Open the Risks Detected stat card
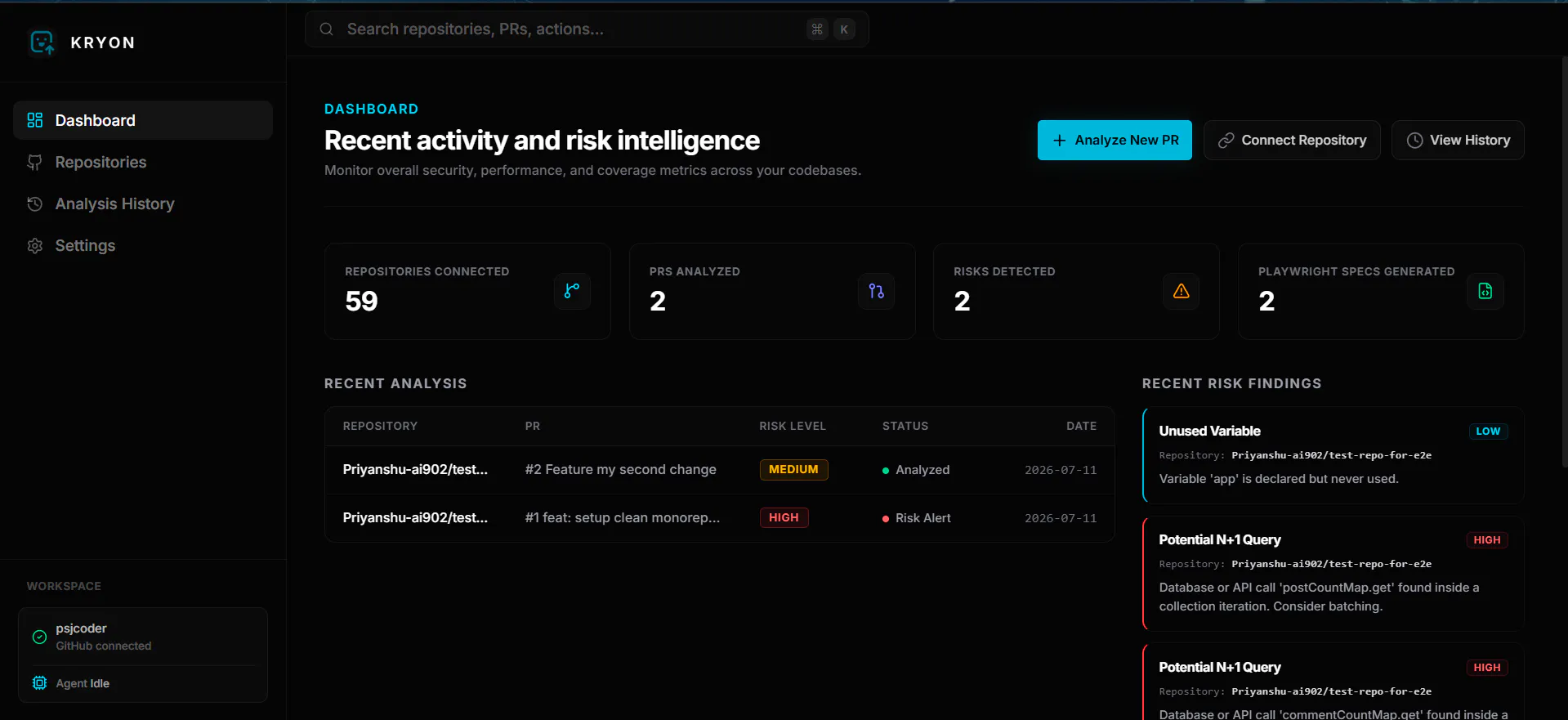Screen dimensions: 1568x720 (1076, 291)
